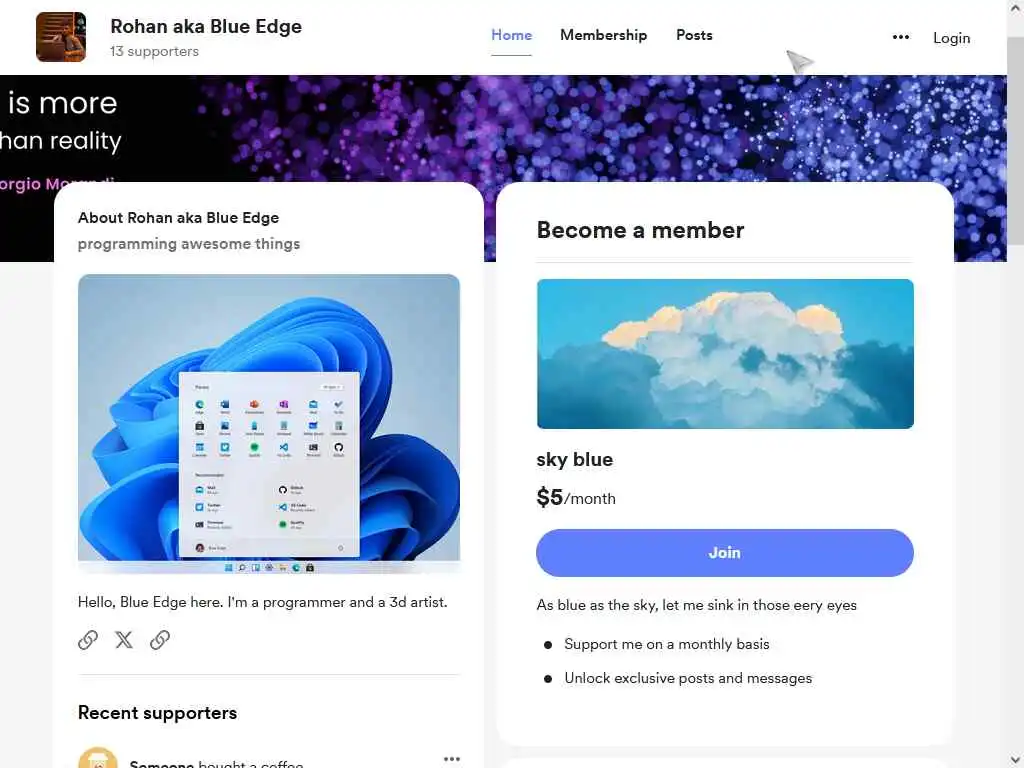1024x768 pixels.
Task: Click the Rohan profile avatar picture
Action: [61, 37]
